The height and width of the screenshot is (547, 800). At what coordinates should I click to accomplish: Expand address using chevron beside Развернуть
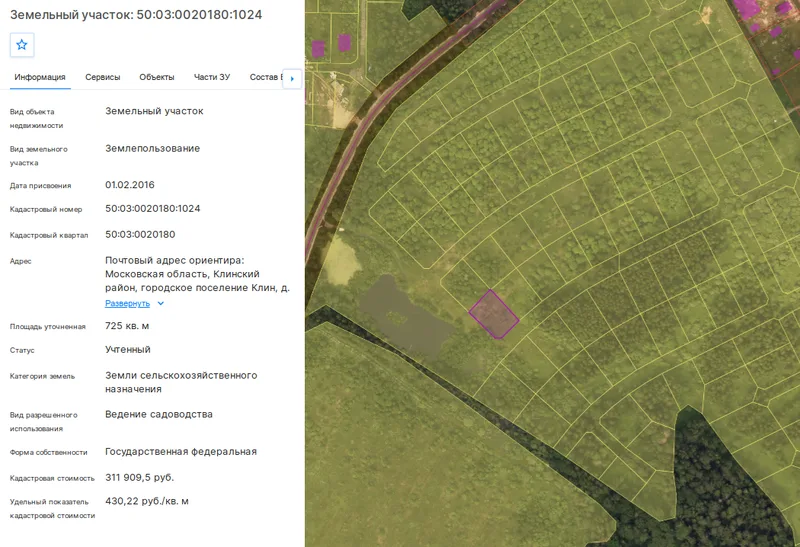tap(161, 303)
